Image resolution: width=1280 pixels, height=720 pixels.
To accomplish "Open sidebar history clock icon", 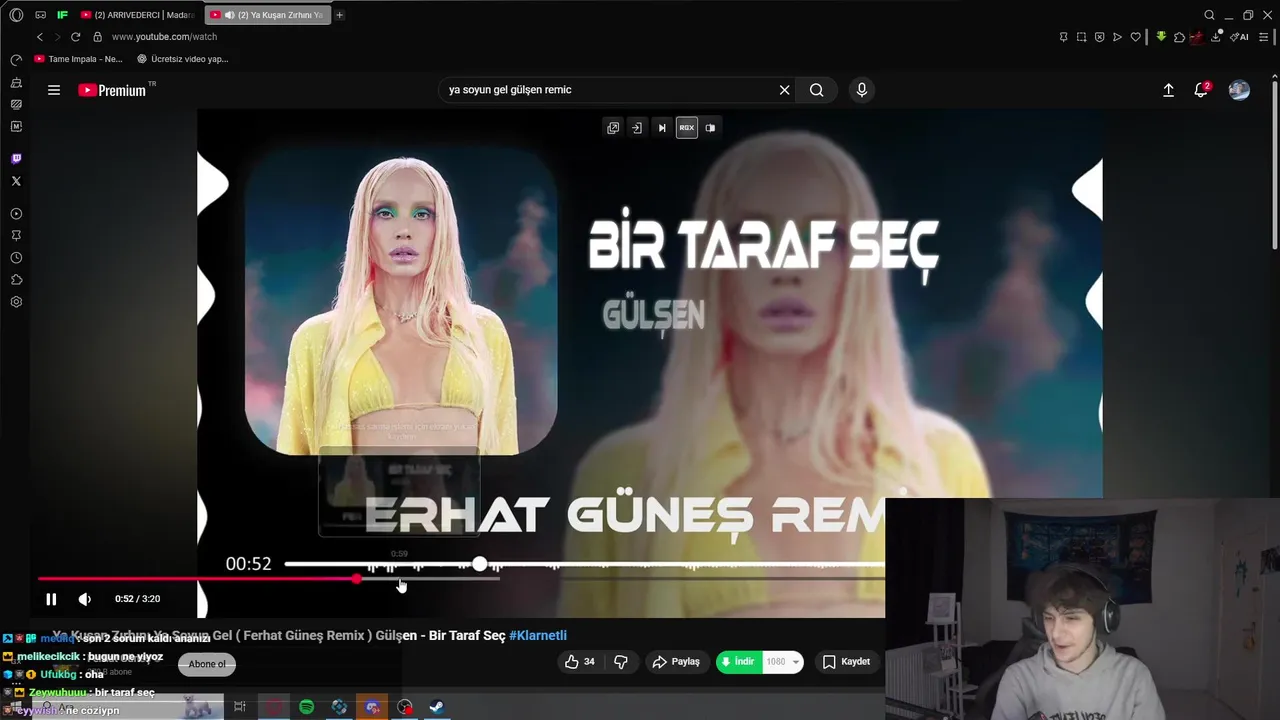I will 16,258.
